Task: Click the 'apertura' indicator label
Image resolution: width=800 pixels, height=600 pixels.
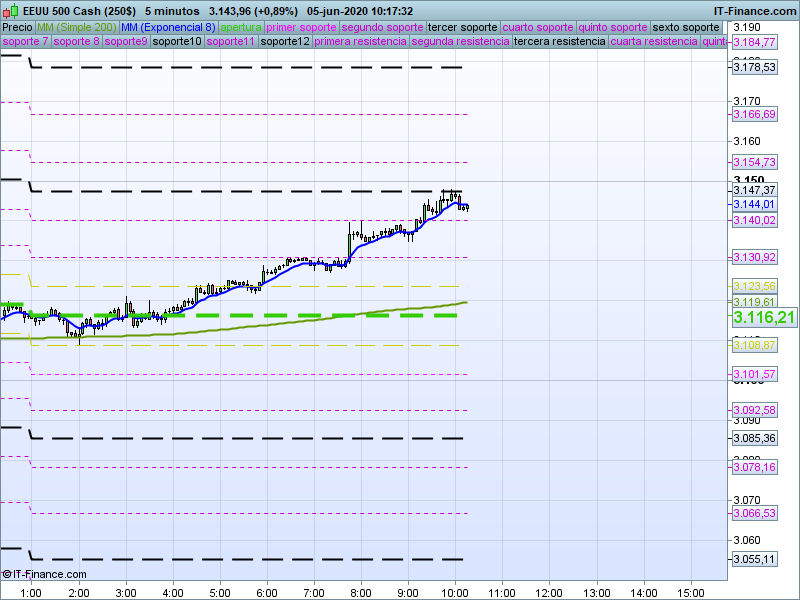Action: [x=241, y=27]
